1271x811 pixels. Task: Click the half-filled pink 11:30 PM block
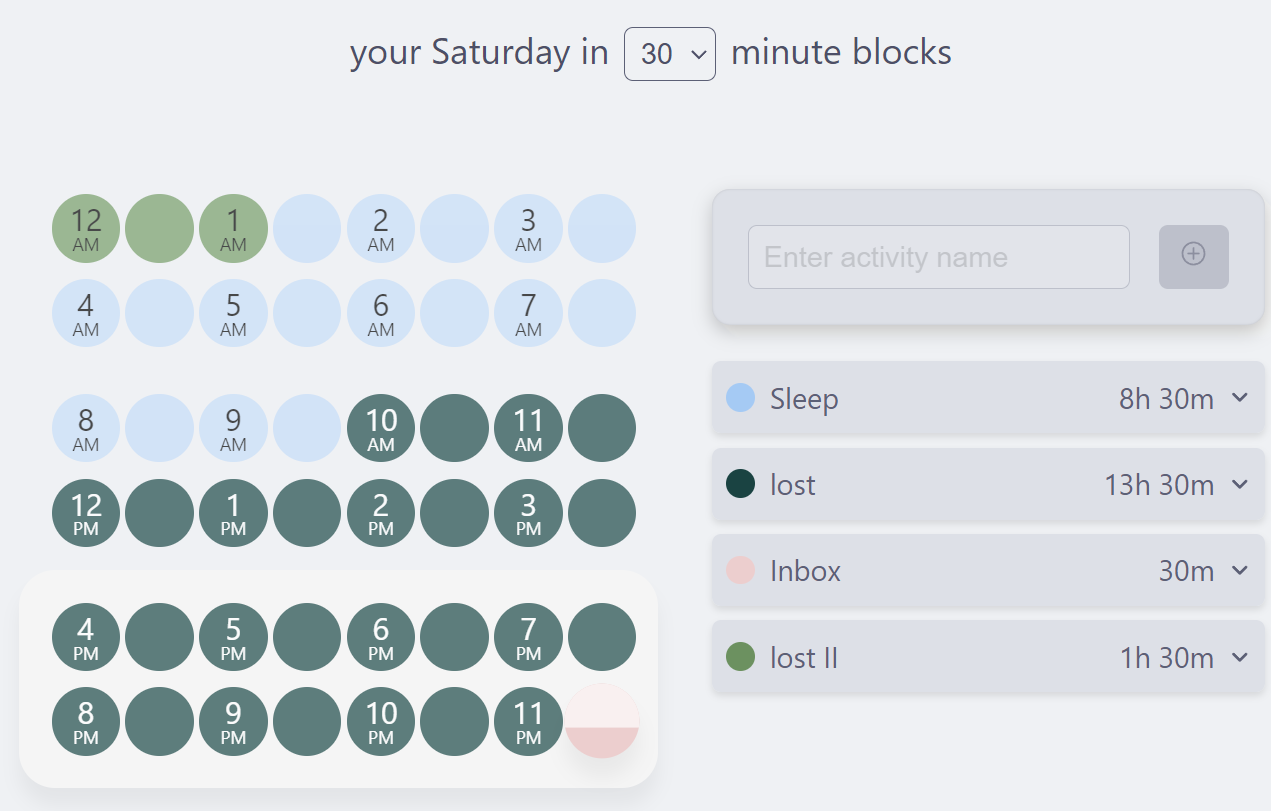pos(602,722)
